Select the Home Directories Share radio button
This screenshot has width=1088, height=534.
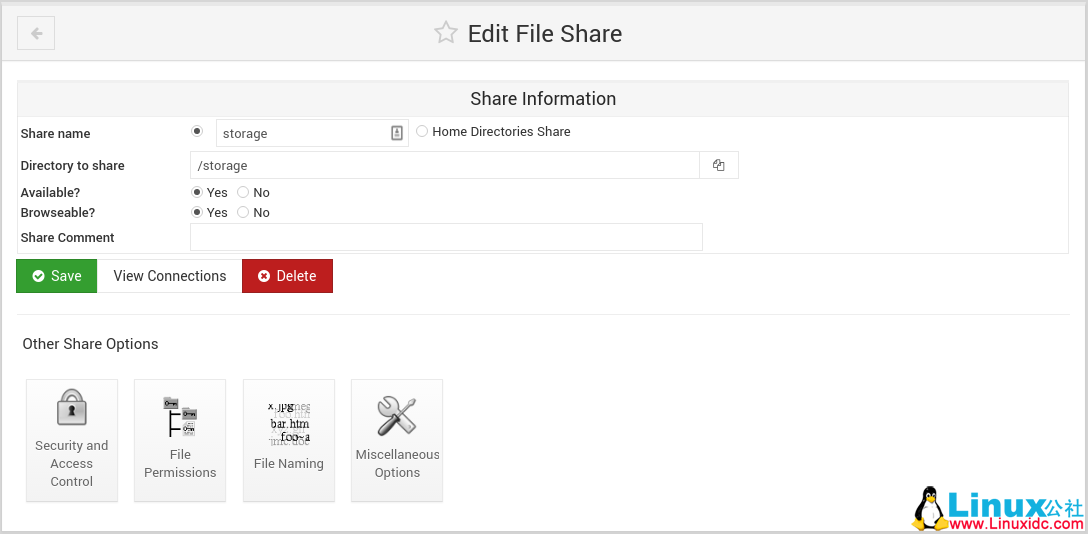tap(422, 131)
